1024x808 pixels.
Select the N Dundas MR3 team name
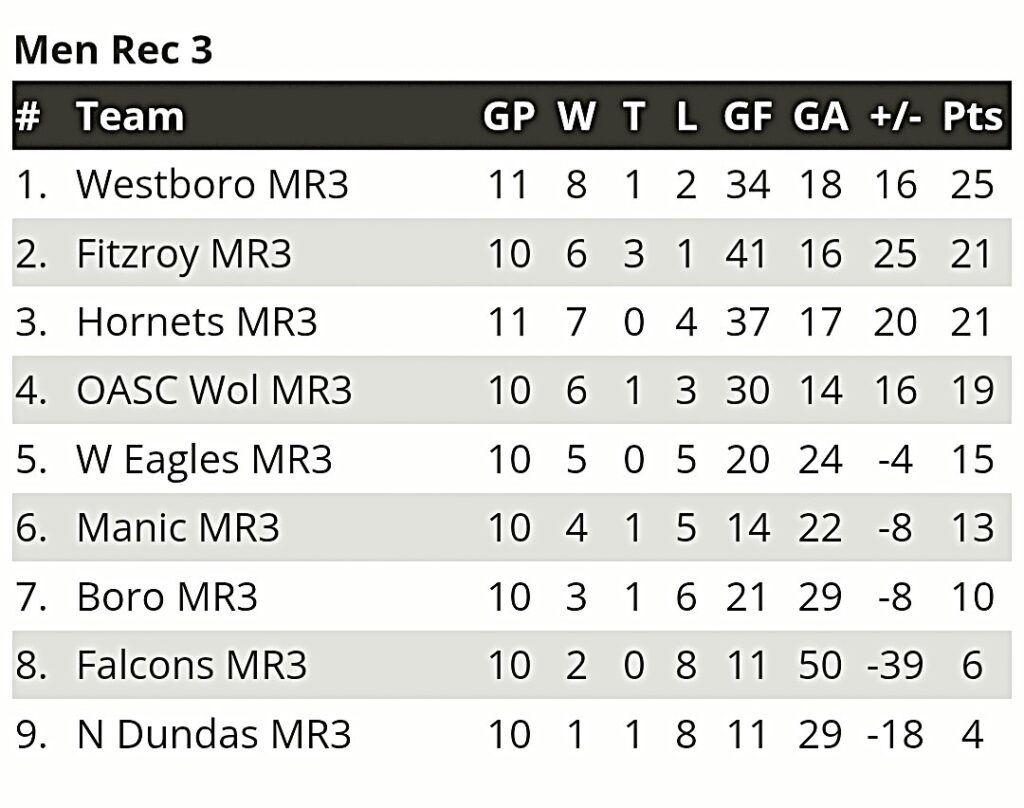pos(214,734)
